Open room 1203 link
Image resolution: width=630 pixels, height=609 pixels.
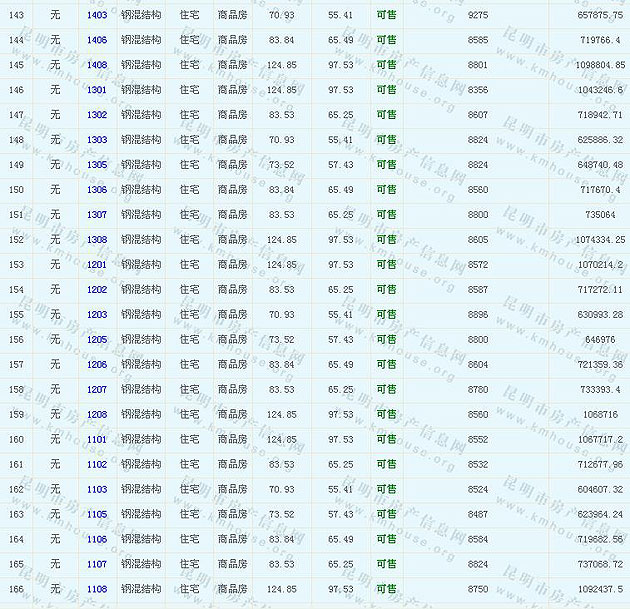(x=97, y=315)
